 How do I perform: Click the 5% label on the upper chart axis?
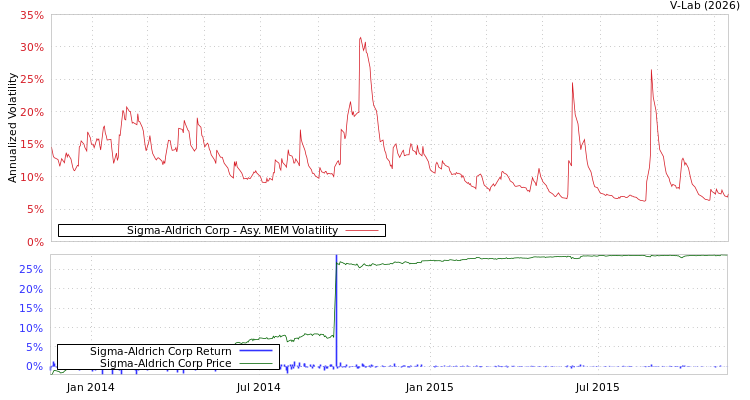(x=35, y=210)
